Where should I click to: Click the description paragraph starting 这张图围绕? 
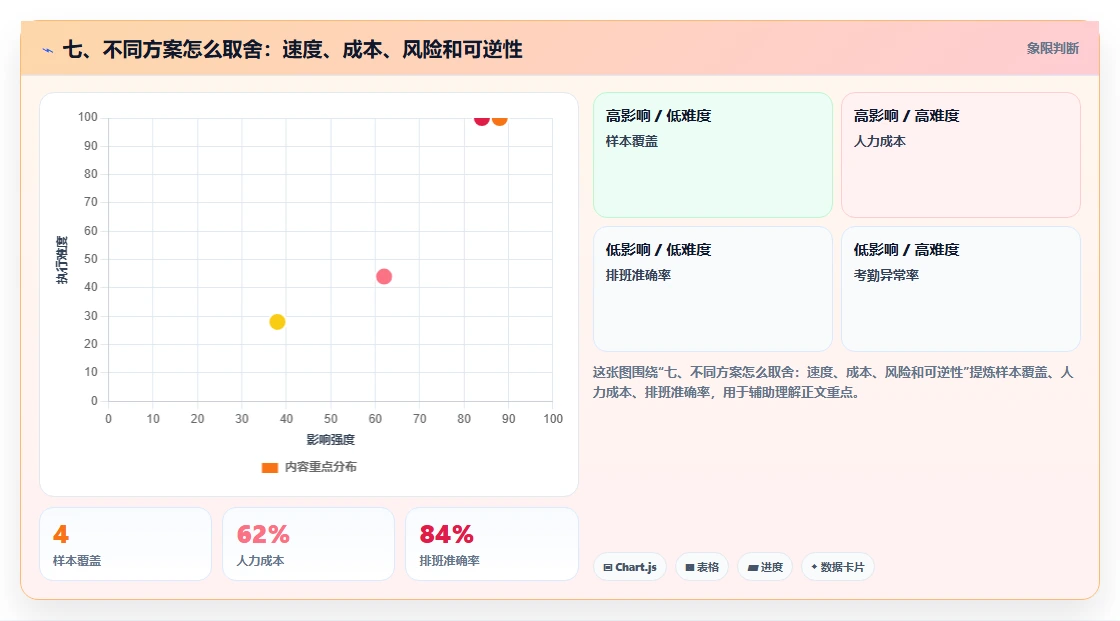pos(833,382)
